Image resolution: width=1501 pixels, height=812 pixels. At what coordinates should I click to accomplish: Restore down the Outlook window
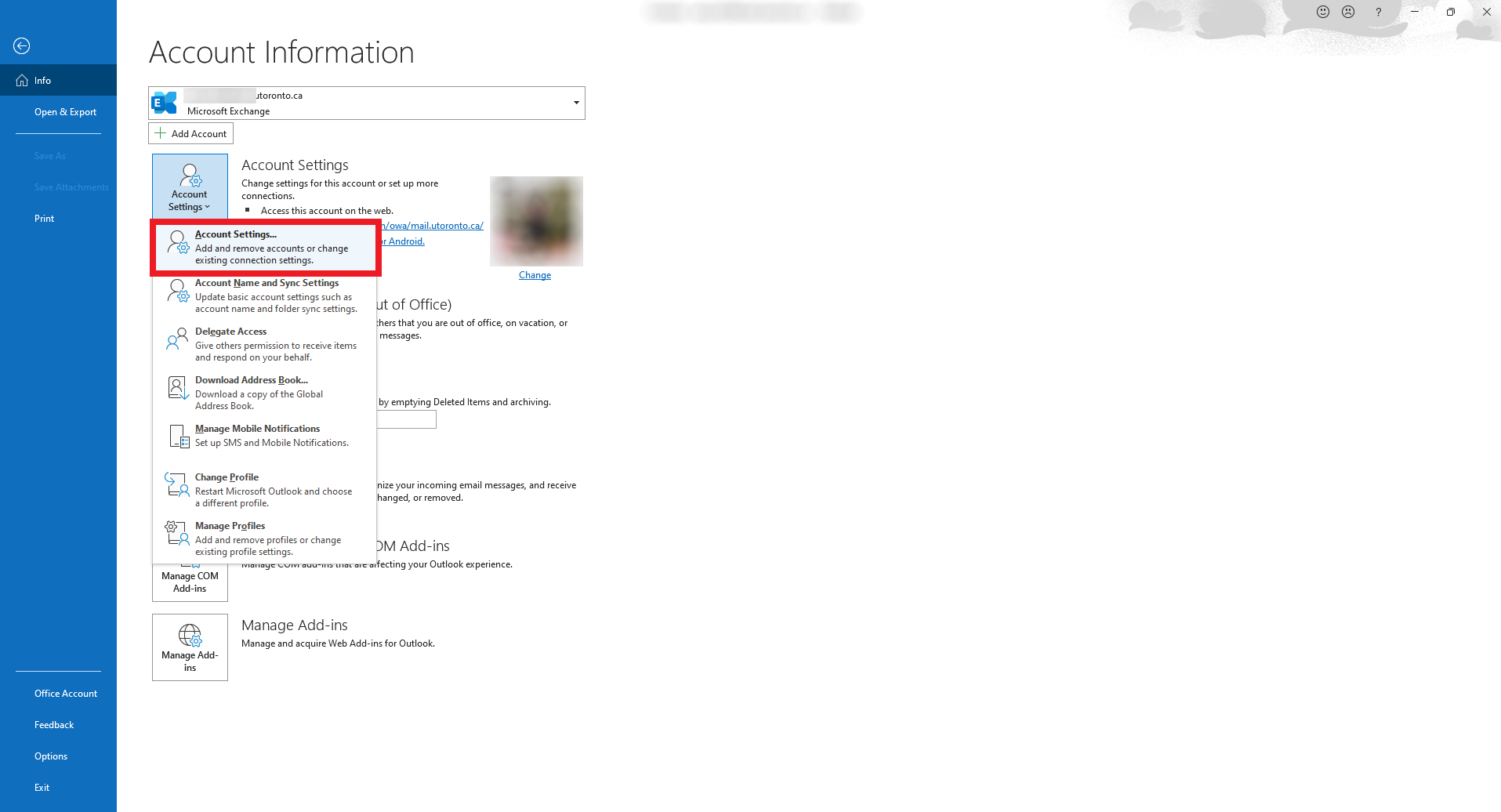[x=1451, y=12]
